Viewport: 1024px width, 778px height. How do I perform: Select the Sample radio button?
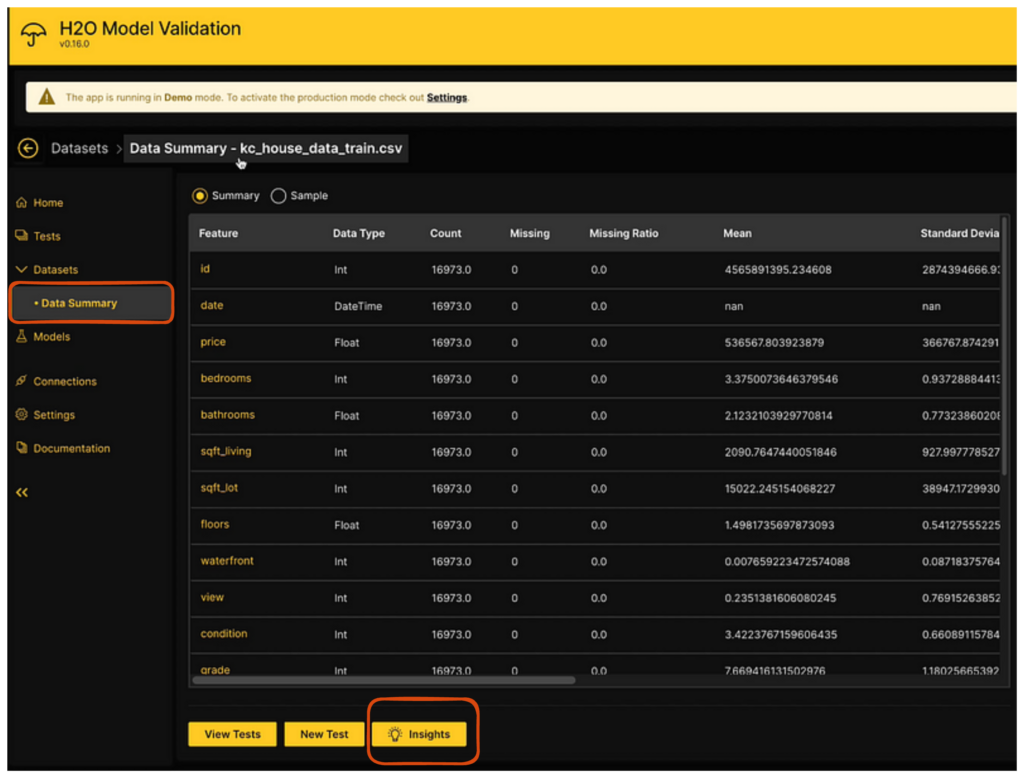[x=278, y=196]
